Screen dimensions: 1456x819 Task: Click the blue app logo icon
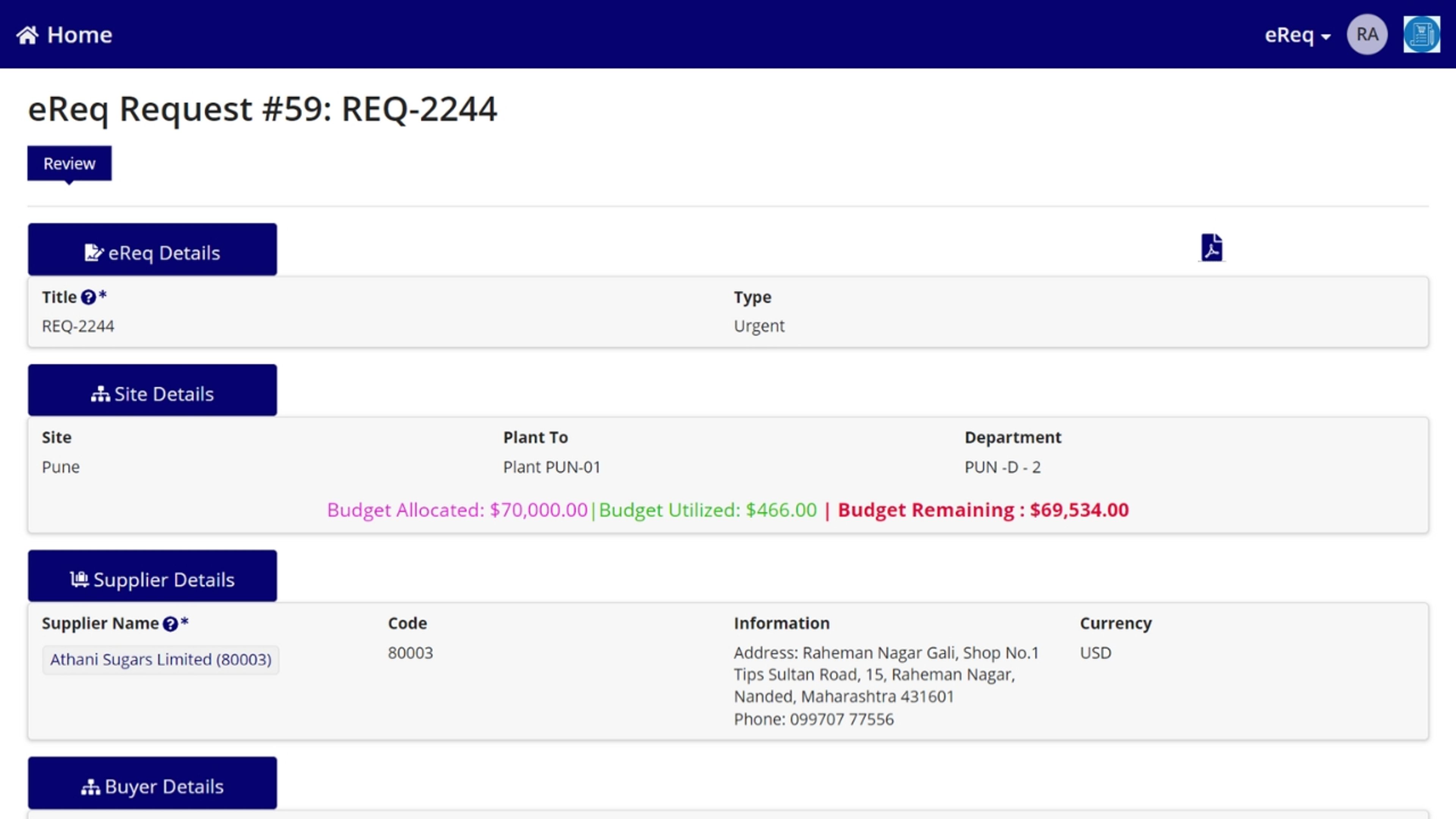(1421, 35)
